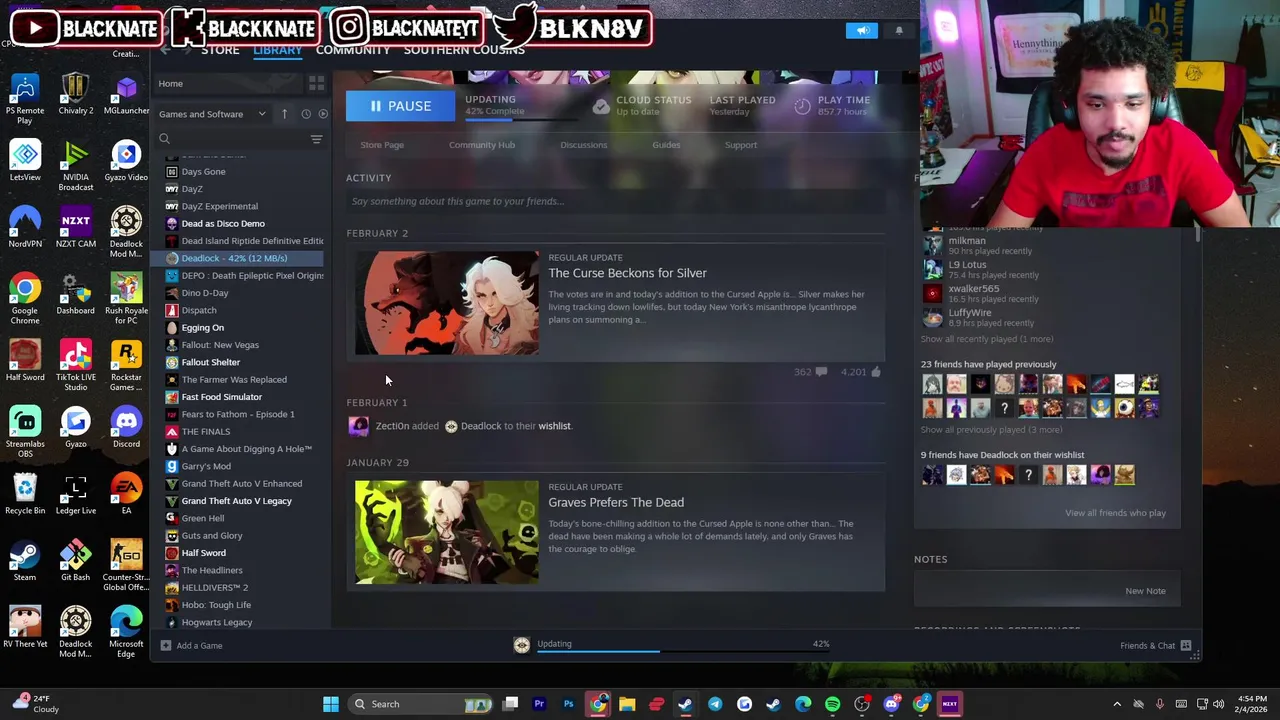Open the Community Hub link

coord(482,145)
